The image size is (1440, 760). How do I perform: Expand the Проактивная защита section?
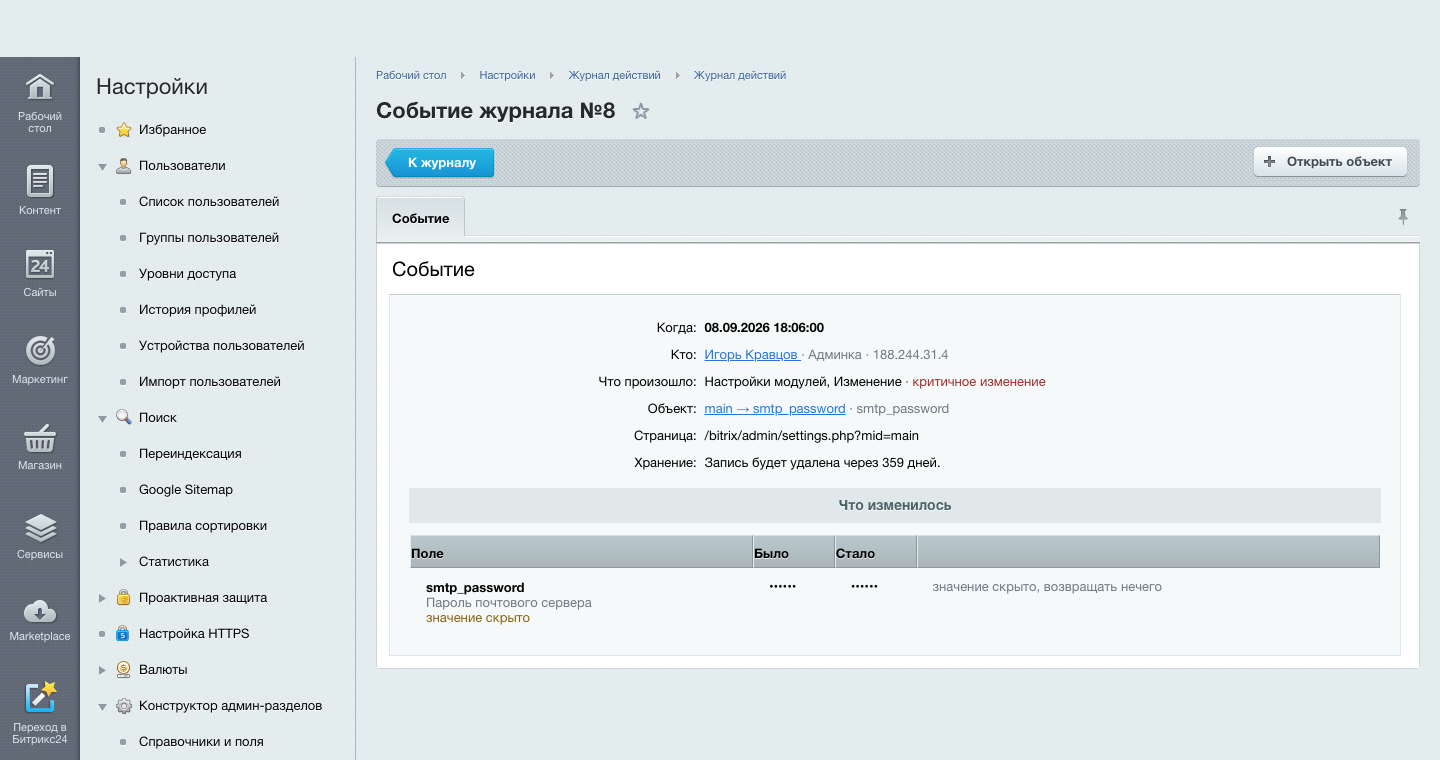(102, 598)
